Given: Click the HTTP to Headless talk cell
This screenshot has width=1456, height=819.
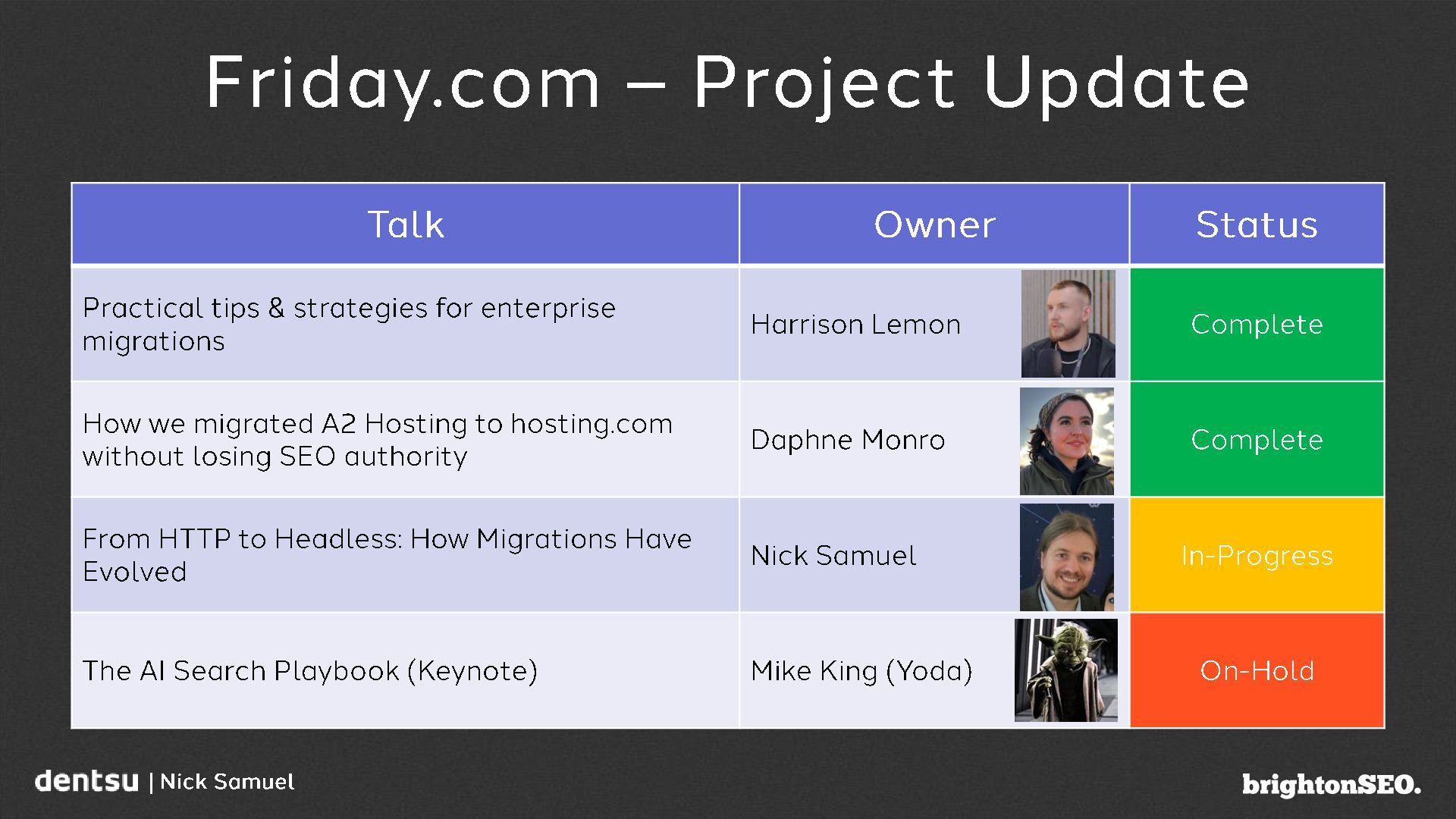Looking at the screenshot, I should (406, 555).
